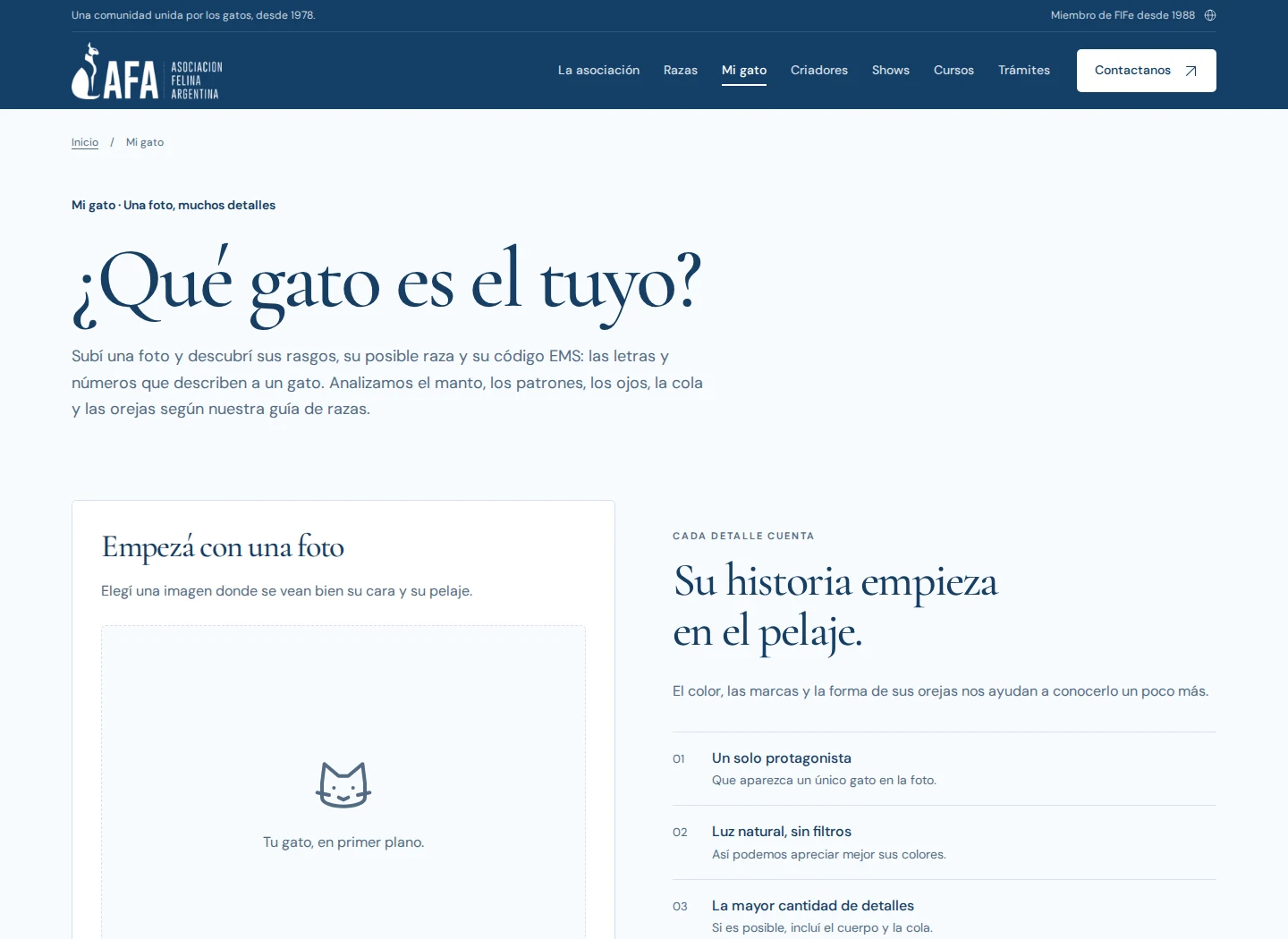Click the Contactanos button

pos(1147,71)
